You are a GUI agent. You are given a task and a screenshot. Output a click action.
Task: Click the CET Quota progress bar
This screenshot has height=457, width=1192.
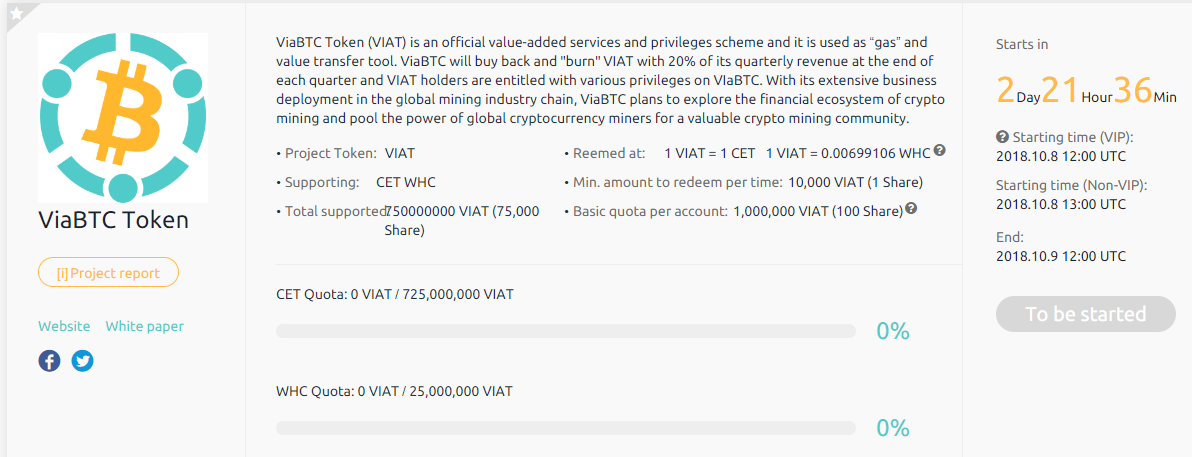(565, 331)
